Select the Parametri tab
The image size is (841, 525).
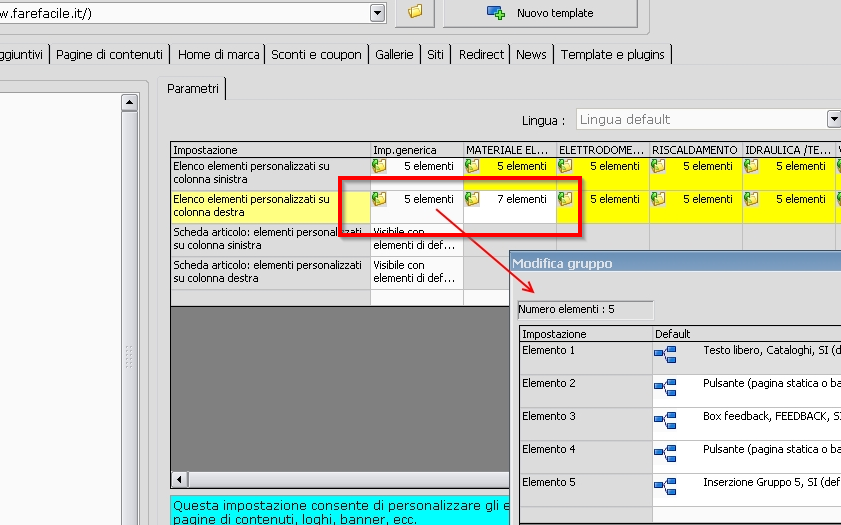tap(193, 88)
